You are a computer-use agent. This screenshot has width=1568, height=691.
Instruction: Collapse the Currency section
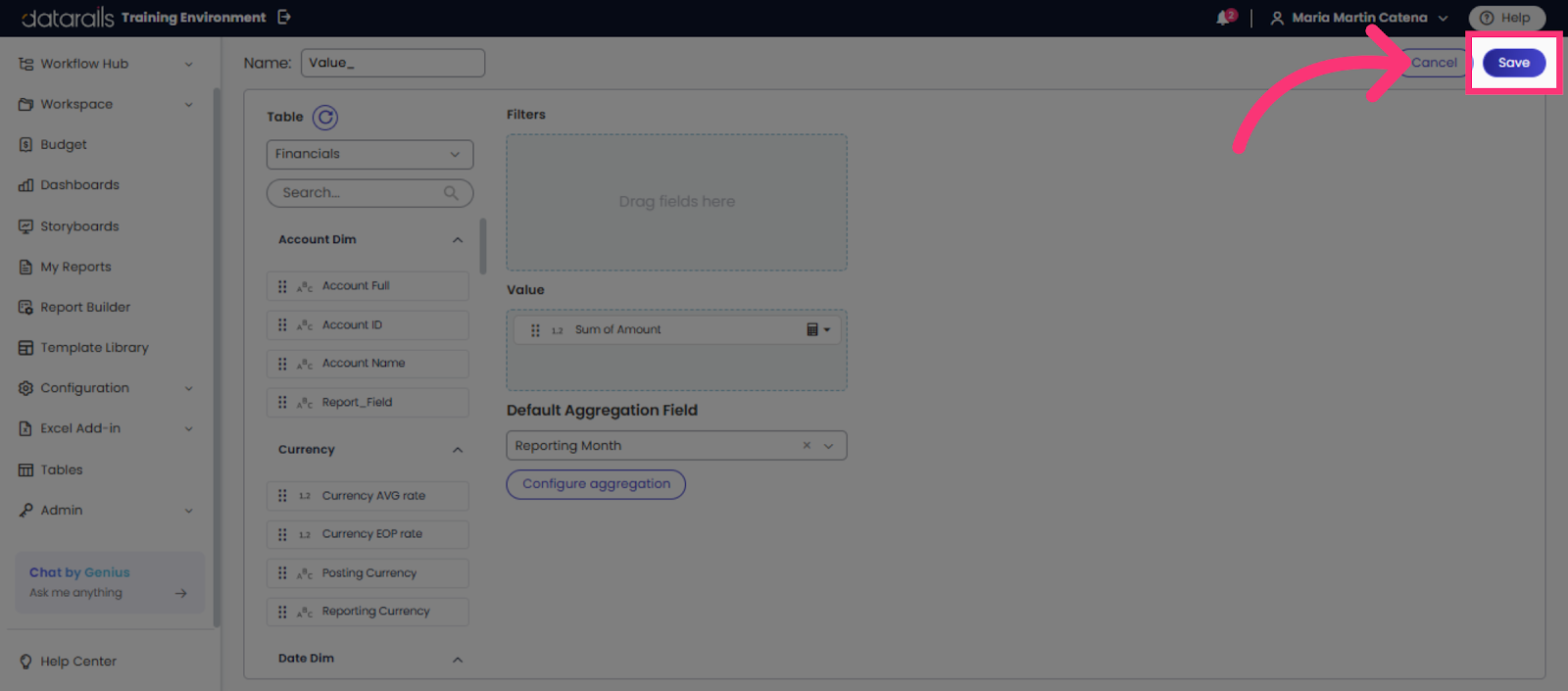pyautogui.click(x=458, y=450)
